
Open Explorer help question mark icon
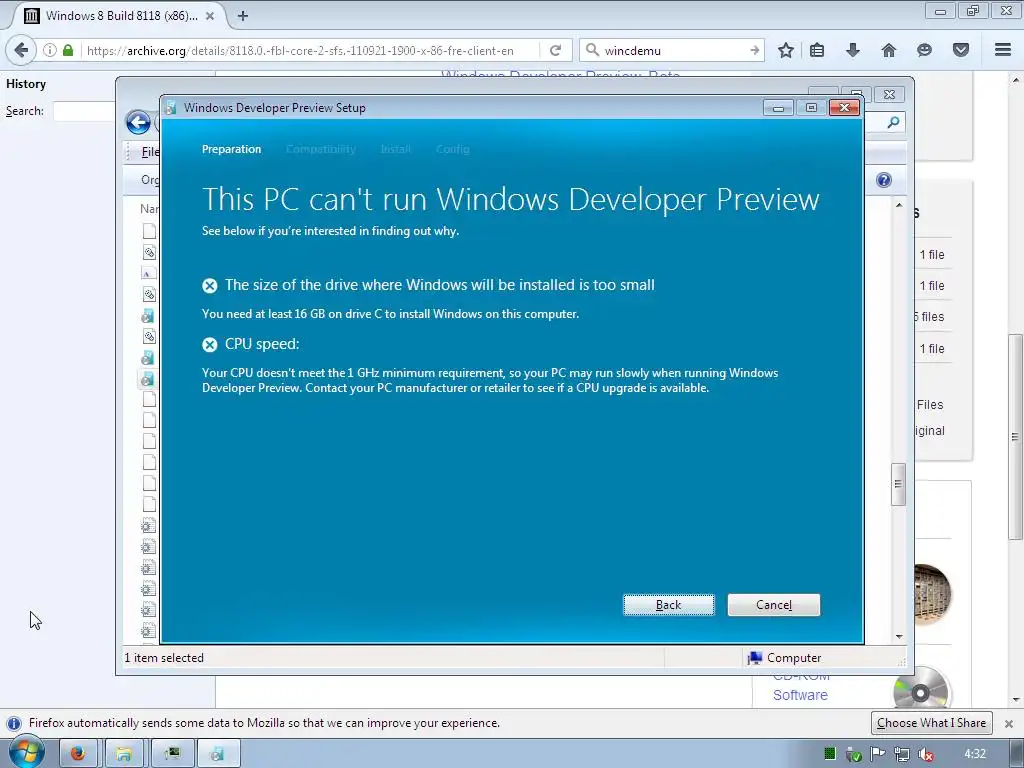click(x=884, y=180)
